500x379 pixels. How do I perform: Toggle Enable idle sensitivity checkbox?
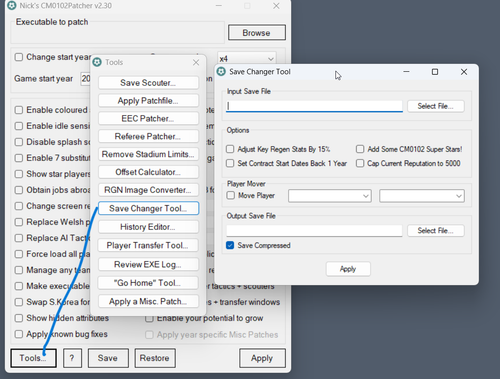coord(19,126)
